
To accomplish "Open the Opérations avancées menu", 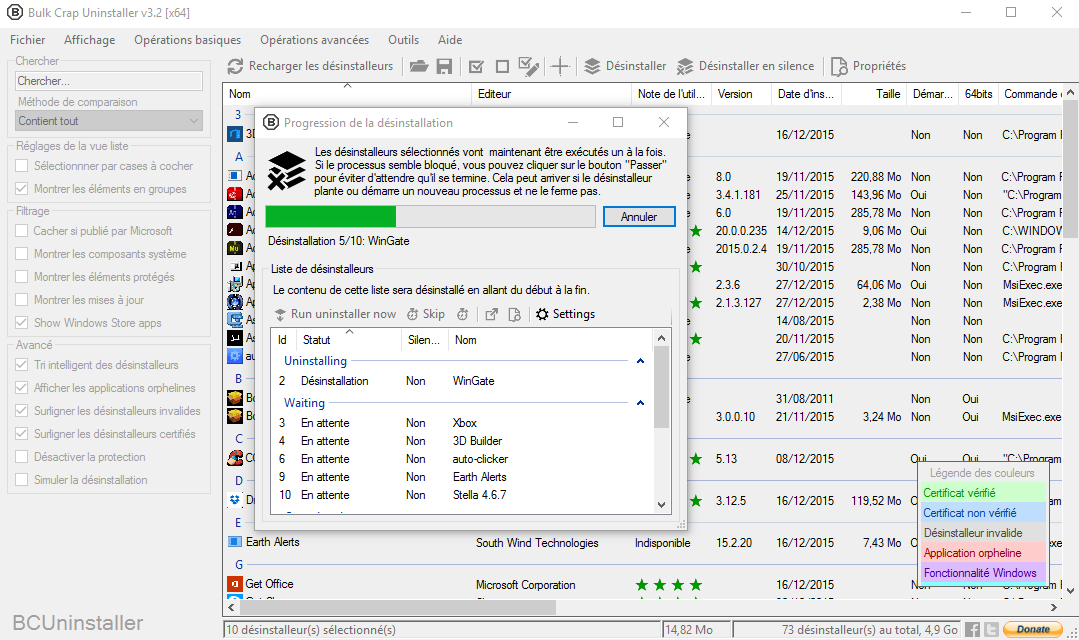I will coord(314,40).
